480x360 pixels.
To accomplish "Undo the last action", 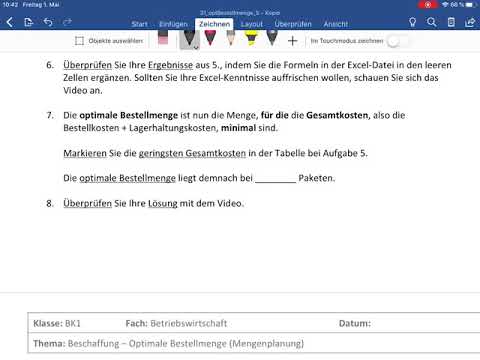I will pos(48,22).
